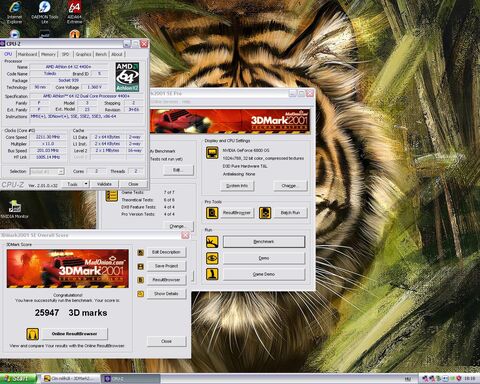Viewport: 480px width, 384px height.
Task: Click the monitor icon in Display and CPU Settings
Action: tap(212, 153)
